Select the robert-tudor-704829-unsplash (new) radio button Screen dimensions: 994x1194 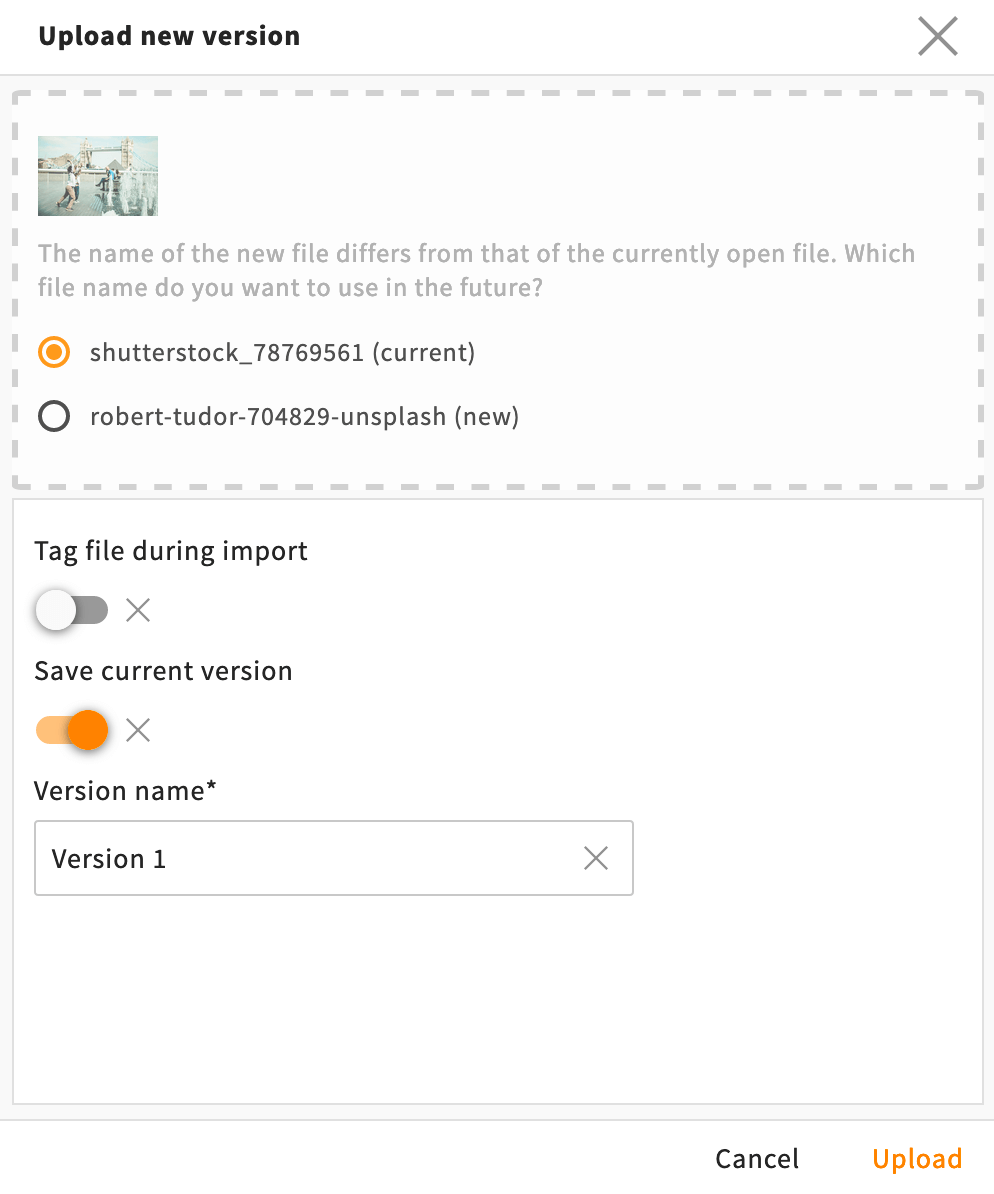[x=54, y=417]
